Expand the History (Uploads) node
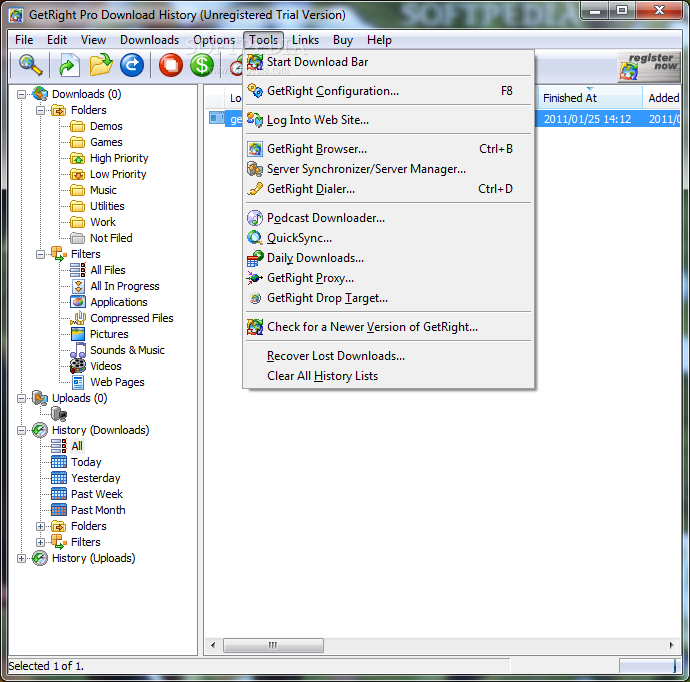The width and height of the screenshot is (690, 682). coord(21,558)
